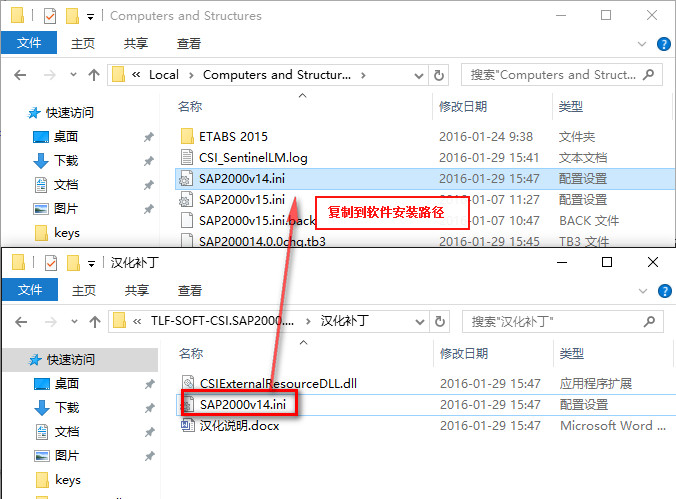
Task: Open 文档 in Computers and Structures sidebar
Action: [66, 185]
